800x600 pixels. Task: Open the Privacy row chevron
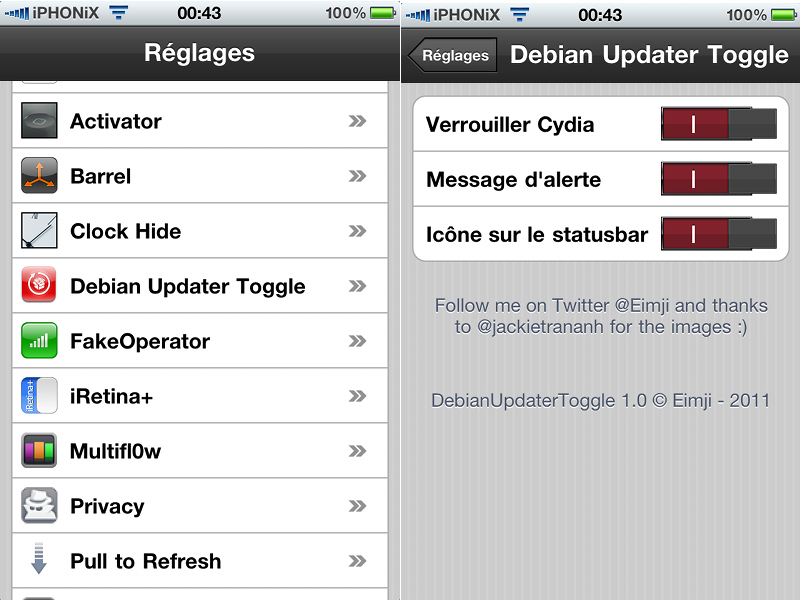(357, 506)
